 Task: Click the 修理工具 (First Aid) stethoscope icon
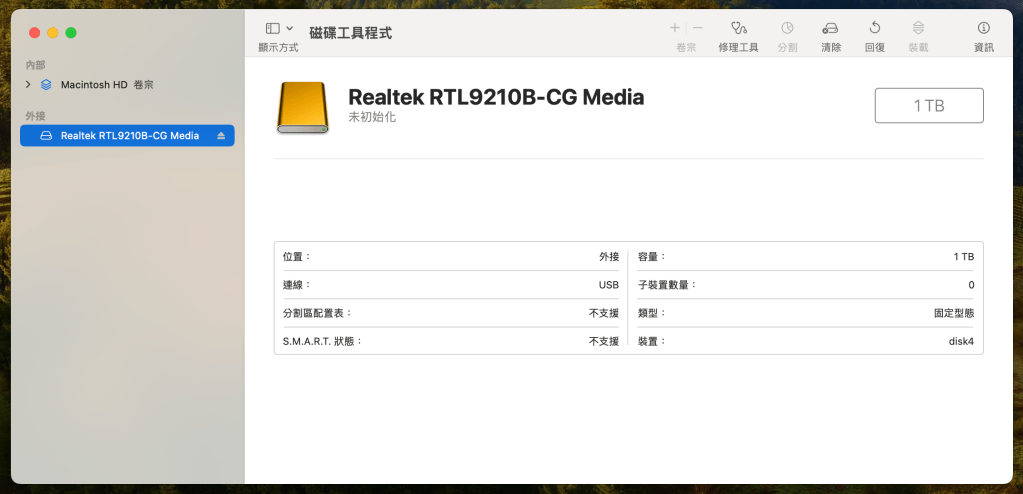pyautogui.click(x=738, y=28)
